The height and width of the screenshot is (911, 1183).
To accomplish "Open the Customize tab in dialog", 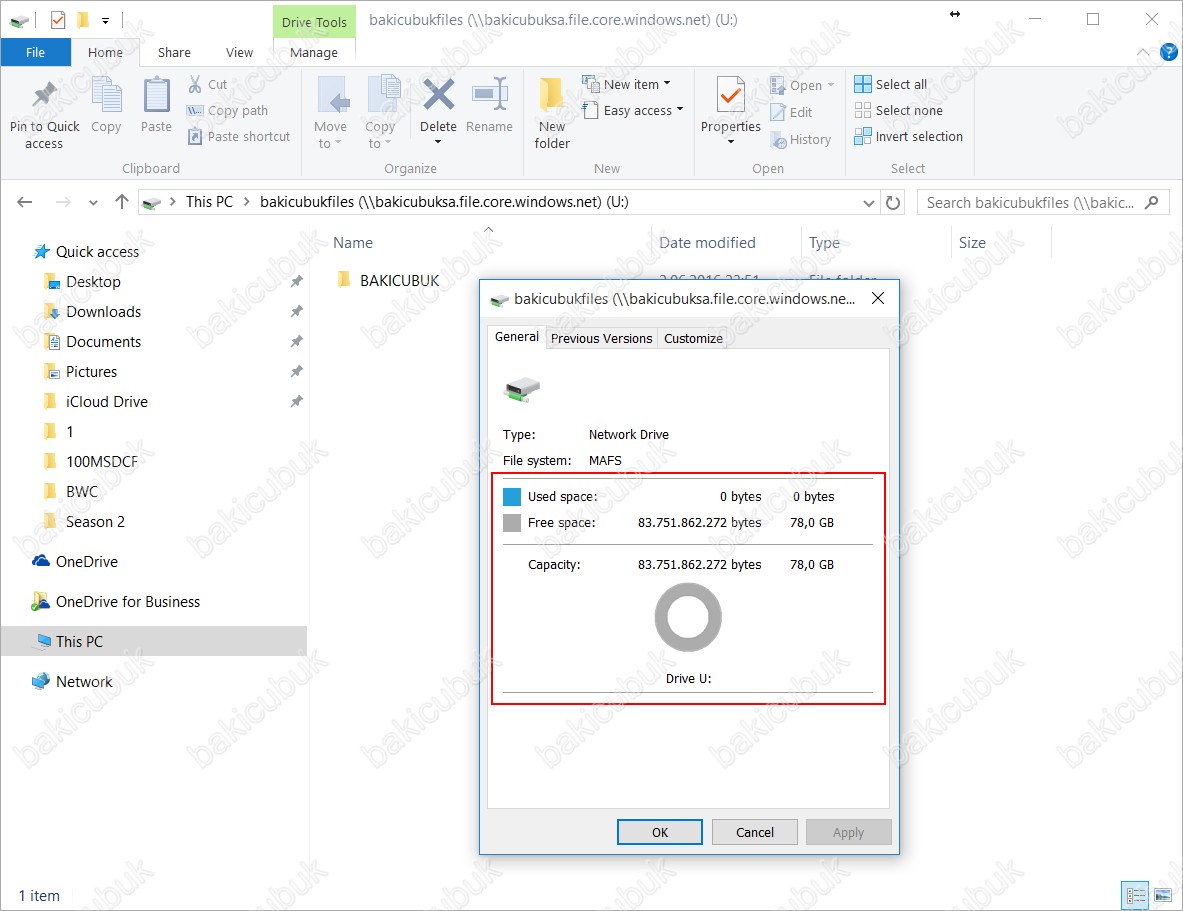I will coord(693,338).
